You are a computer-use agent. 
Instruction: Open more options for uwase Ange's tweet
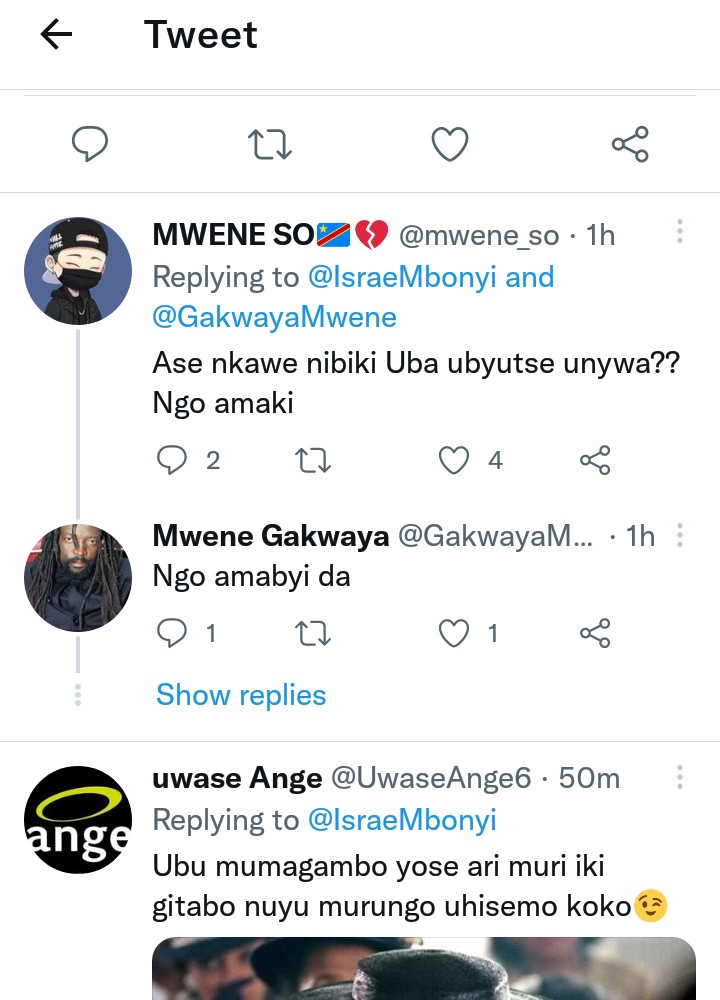click(679, 777)
